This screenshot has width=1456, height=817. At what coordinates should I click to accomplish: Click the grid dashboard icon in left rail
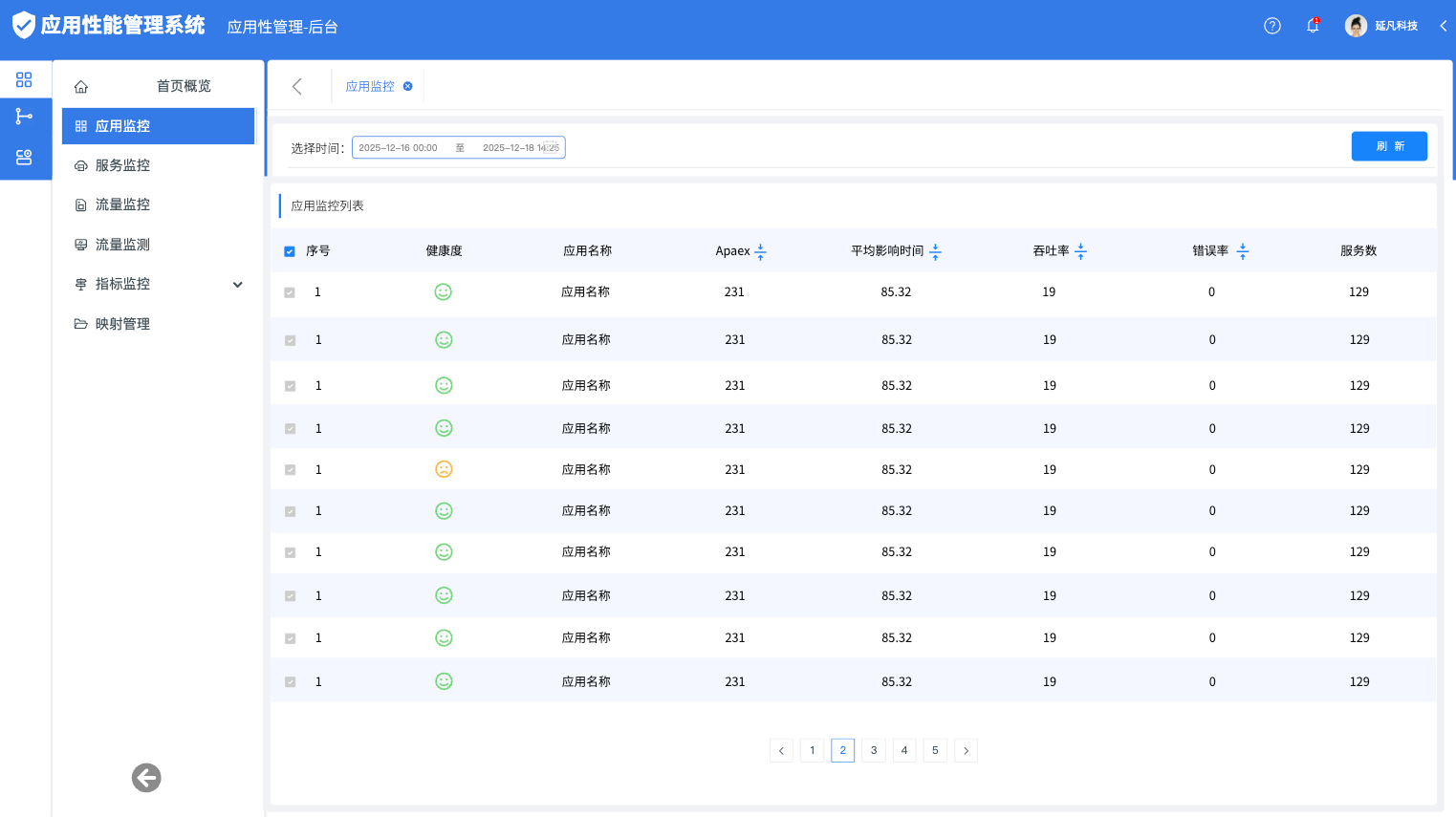coord(24,80)
